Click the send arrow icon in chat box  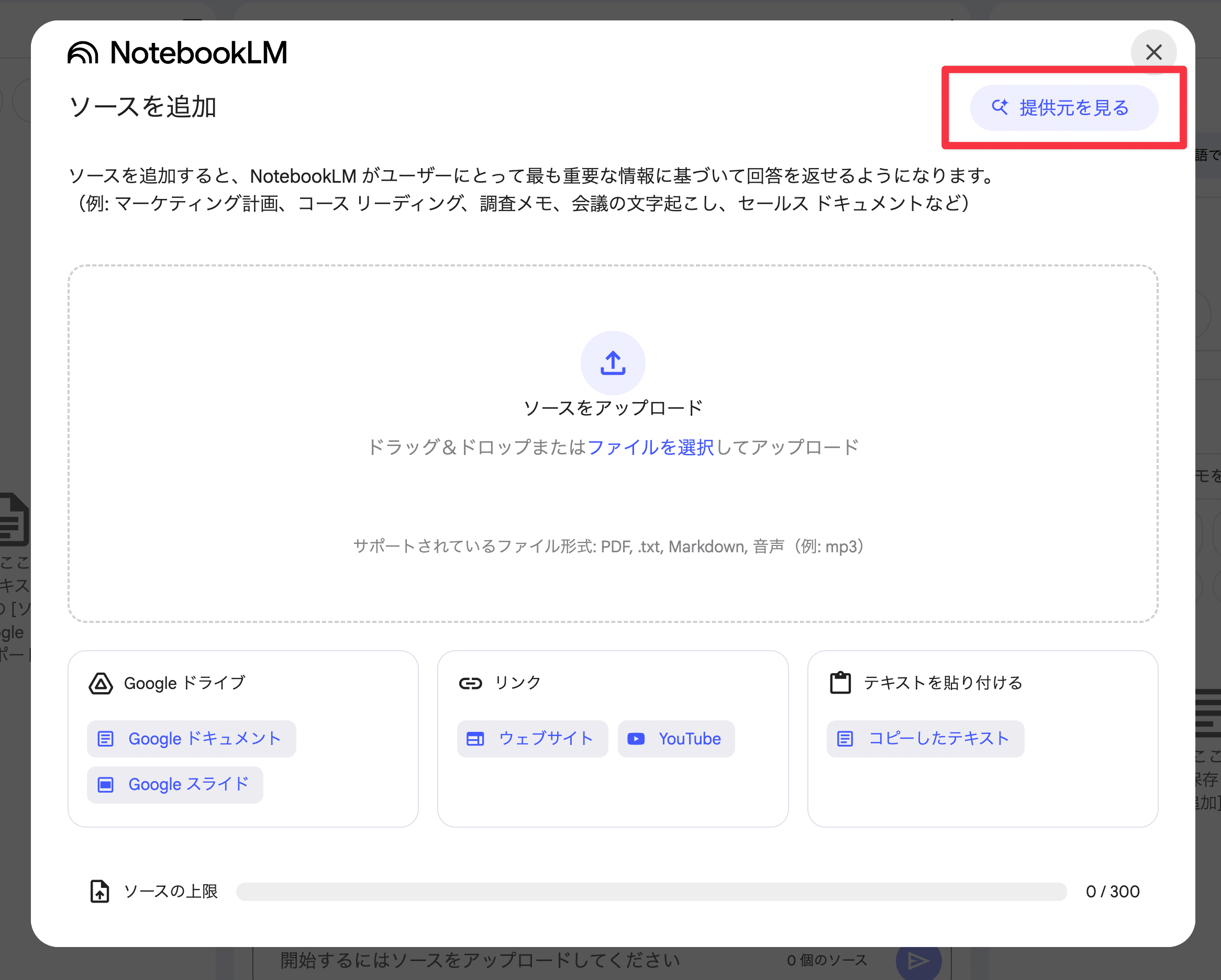(x=917, y=960)
